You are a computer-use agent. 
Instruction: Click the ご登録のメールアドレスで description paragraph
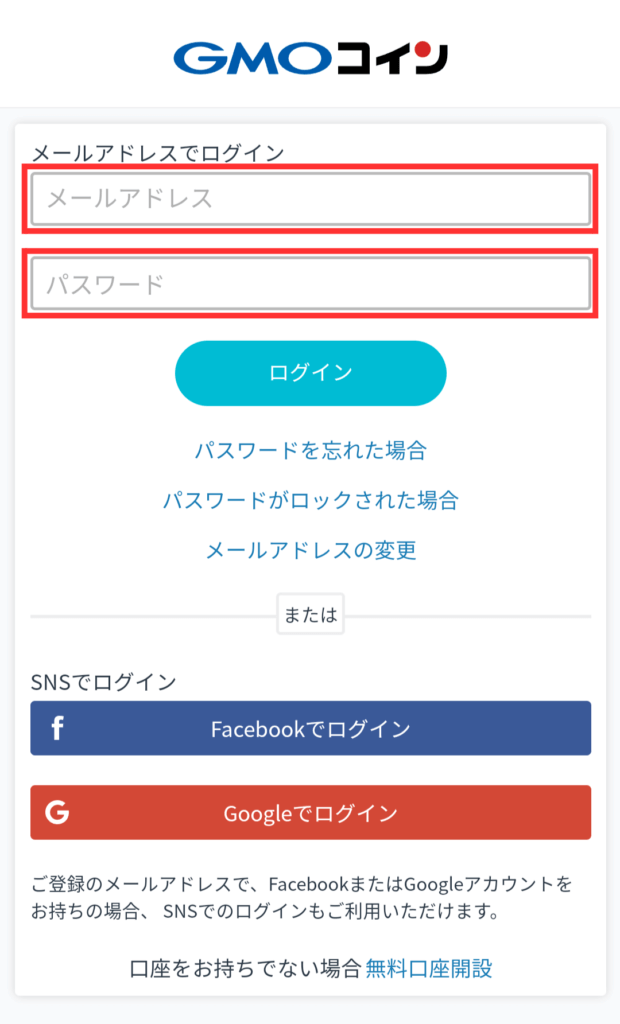click(302, 898)
